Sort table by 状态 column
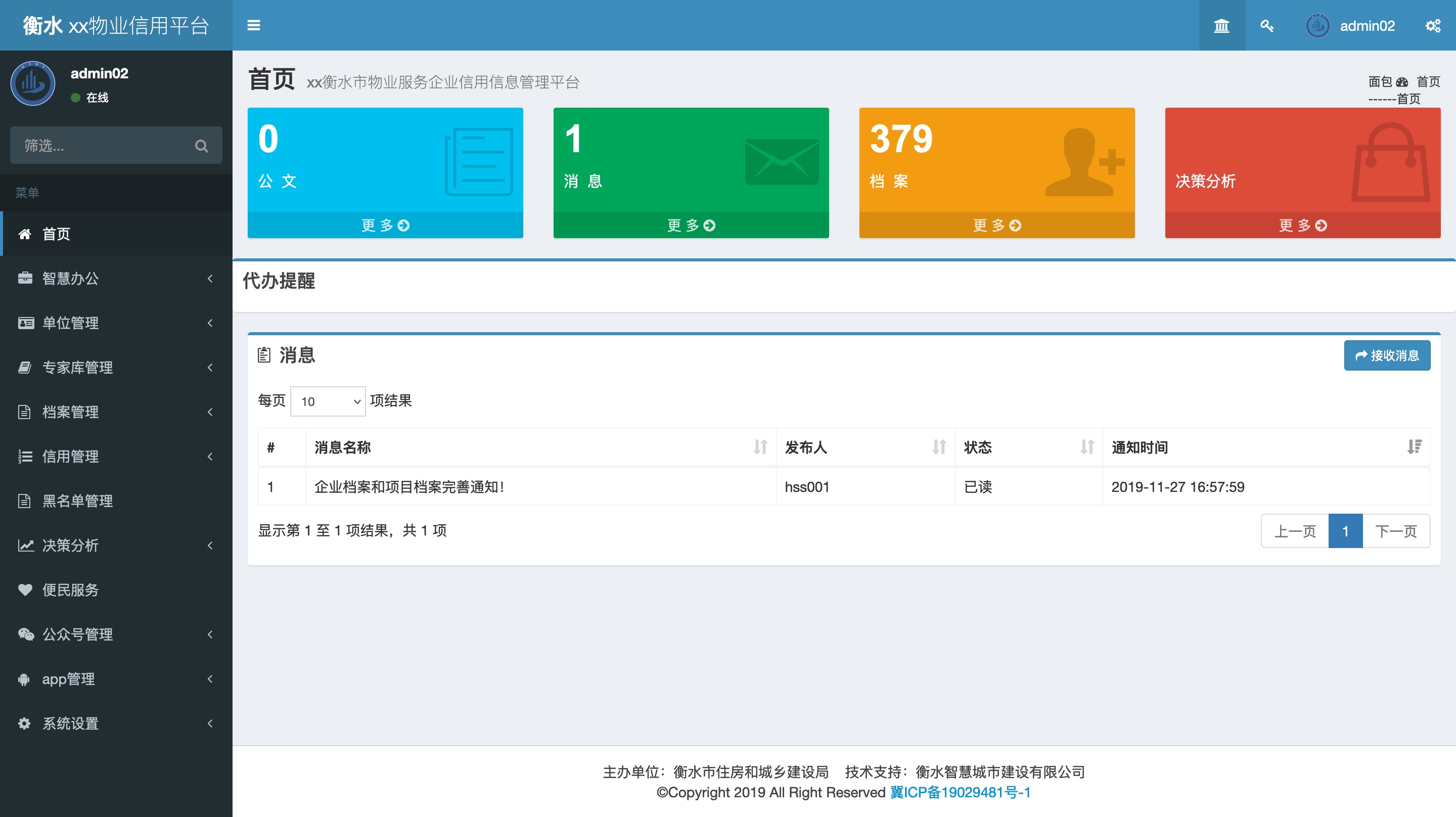The height and width of the screenshot is (817, 1456). click(x=1029, y=448)
